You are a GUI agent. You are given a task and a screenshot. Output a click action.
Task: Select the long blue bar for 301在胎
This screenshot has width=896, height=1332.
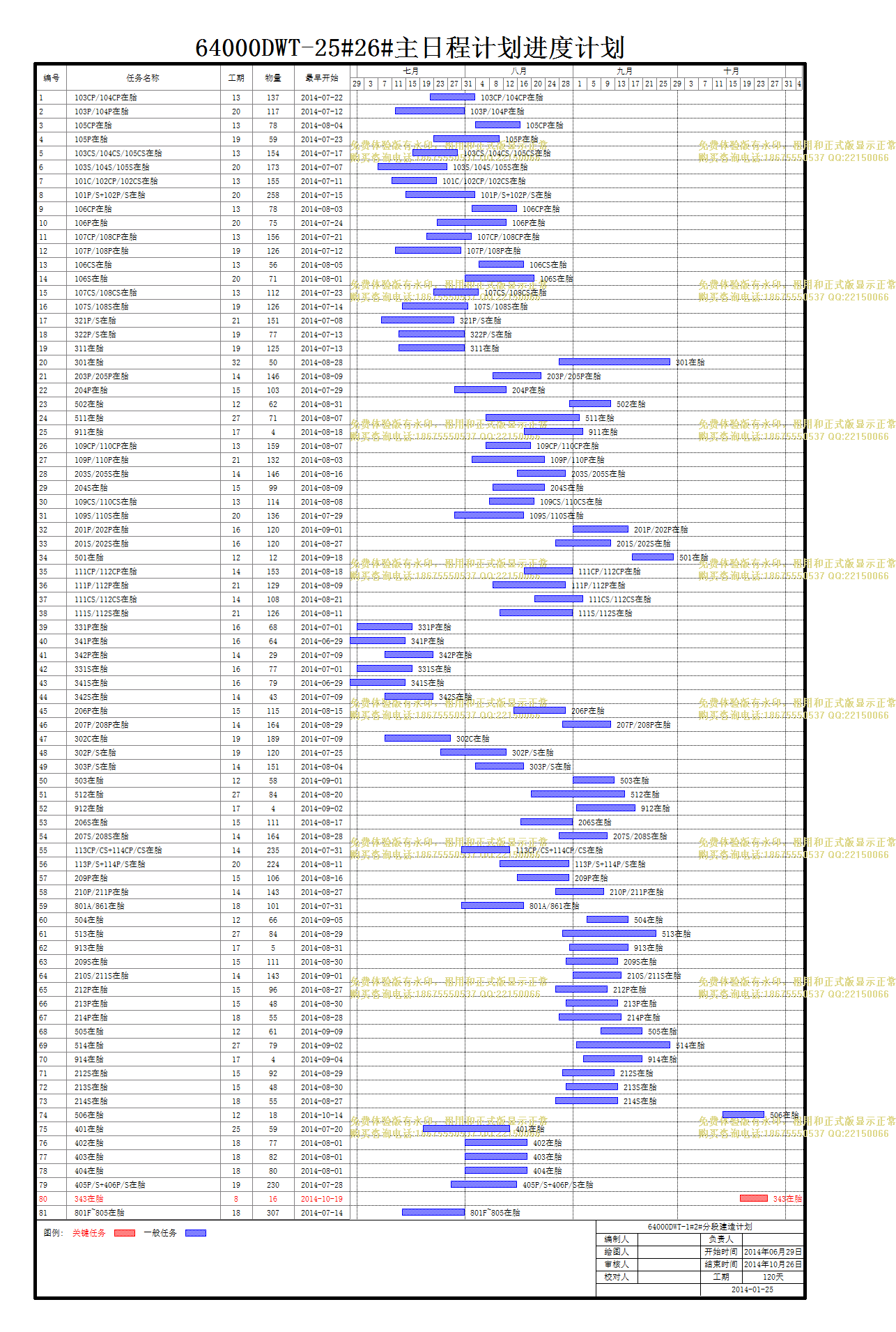[615, 362]
